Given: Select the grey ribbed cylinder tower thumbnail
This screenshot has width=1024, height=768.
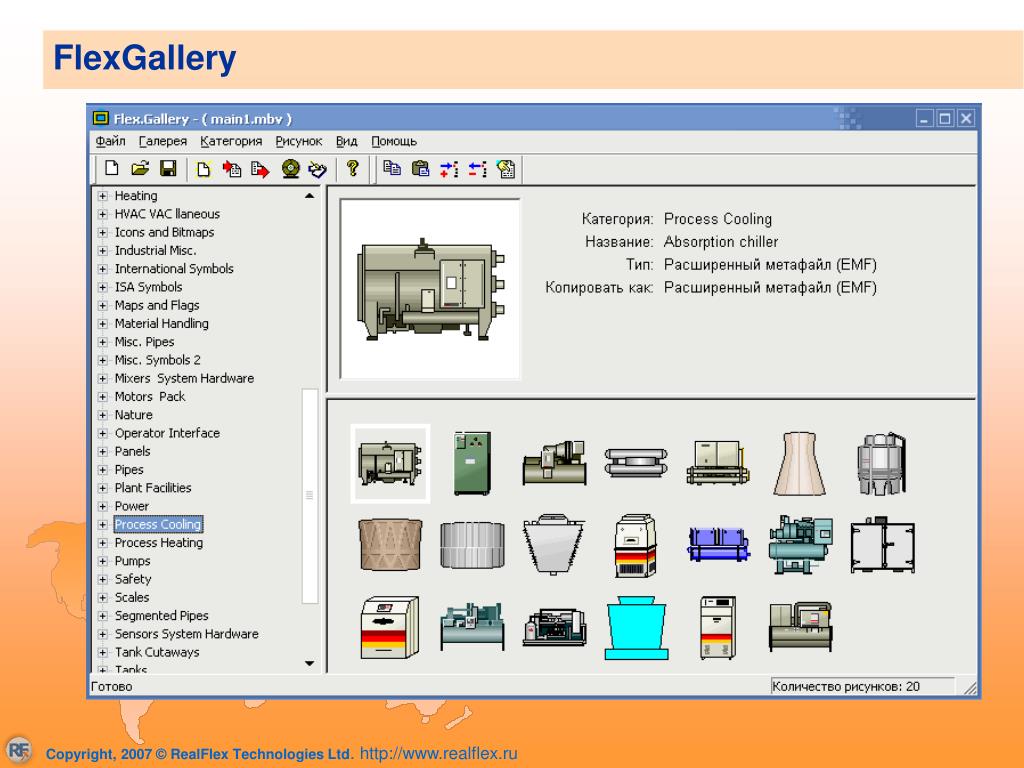Looking at the screenshot, I should tap(472, 545).
